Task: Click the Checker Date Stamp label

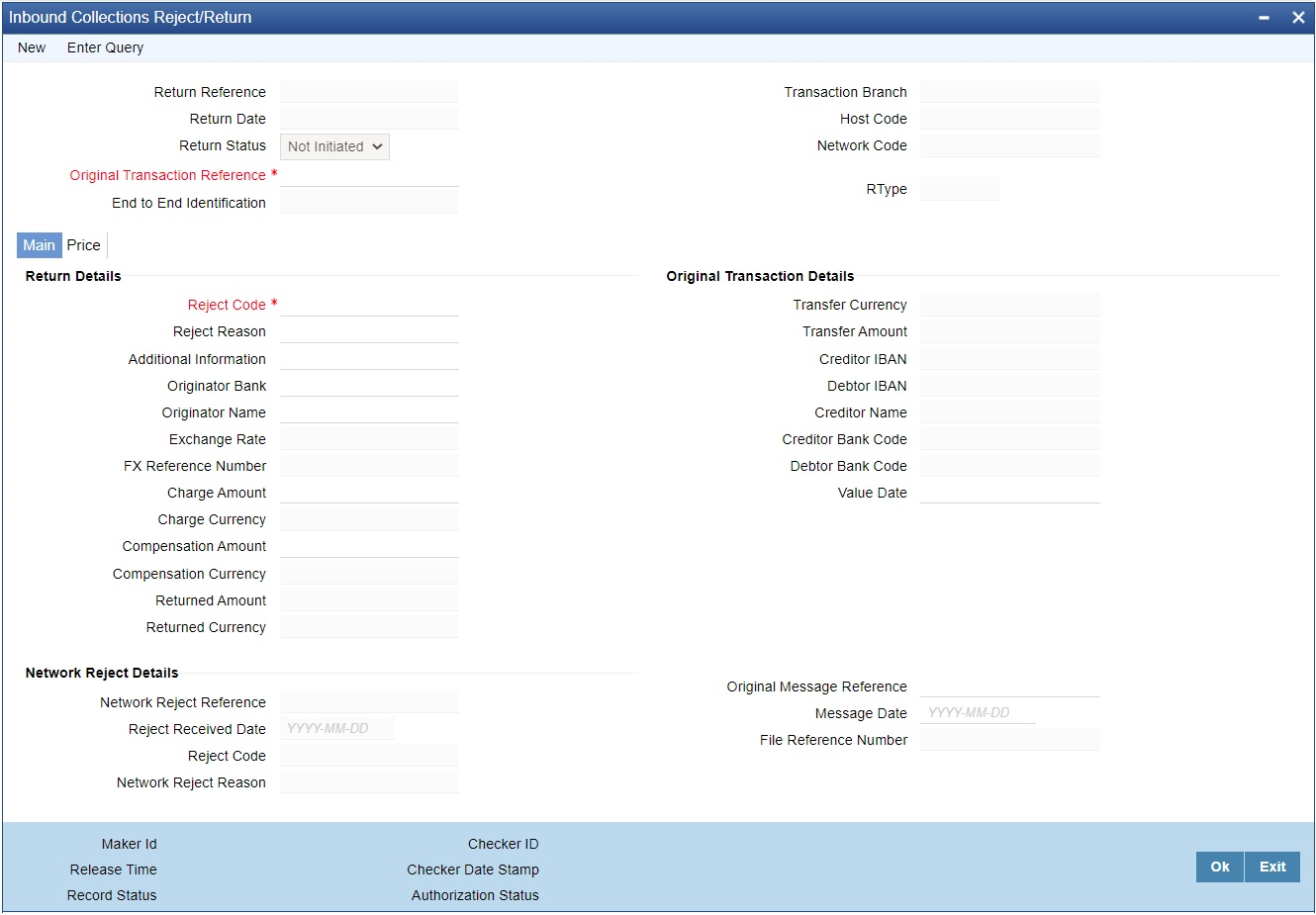Action: point(473,869)
